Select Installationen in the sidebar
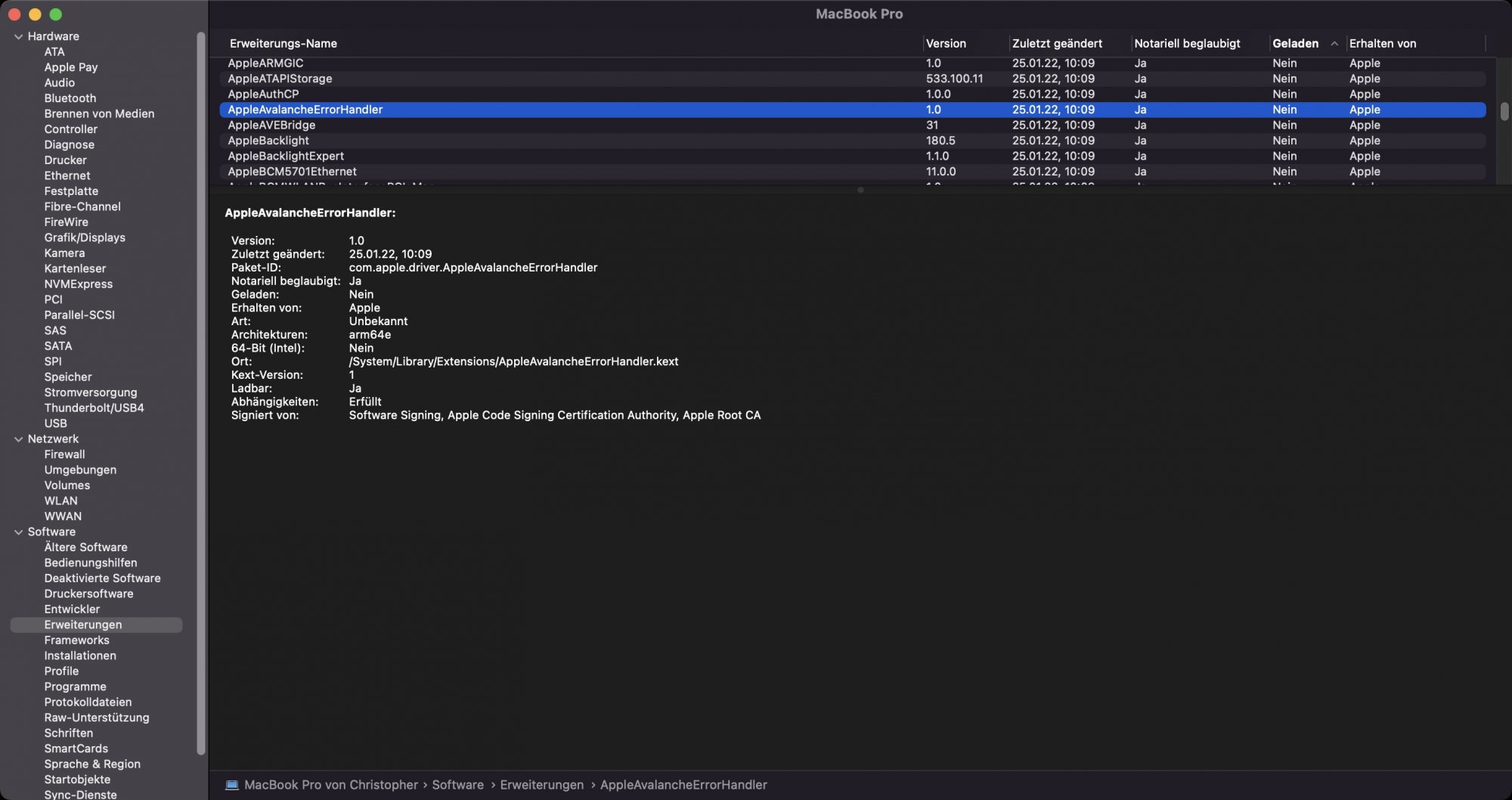The height and width of the screenshot is (800, 1512). (80, 656)
